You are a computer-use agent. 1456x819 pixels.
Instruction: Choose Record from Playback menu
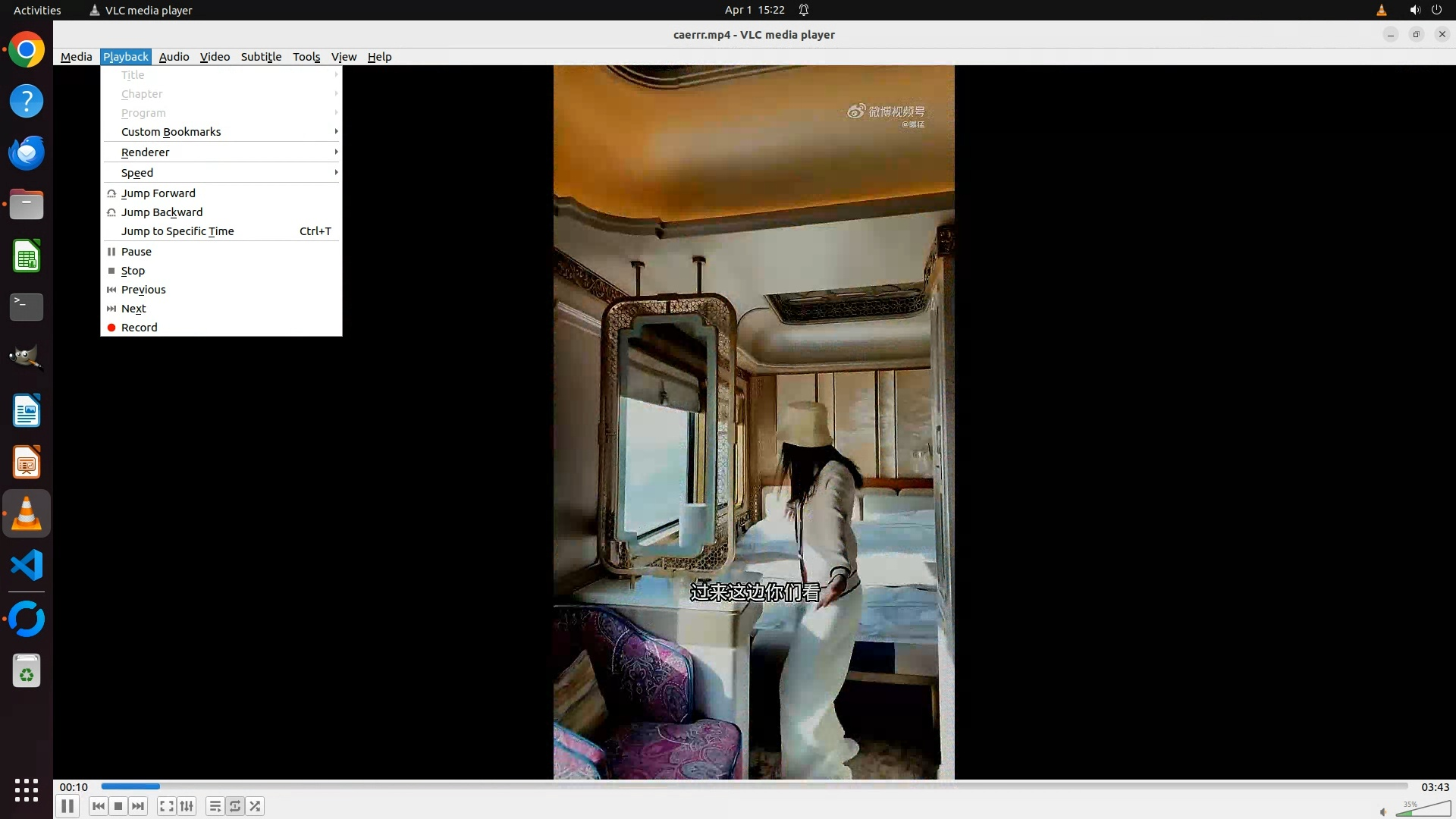[x=140, y=328]
